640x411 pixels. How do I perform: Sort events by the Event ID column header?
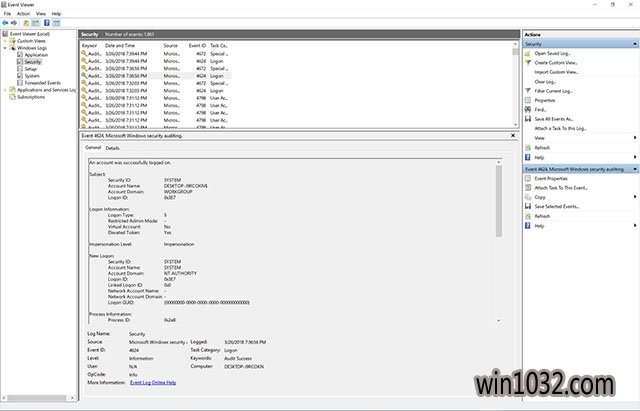197,45
